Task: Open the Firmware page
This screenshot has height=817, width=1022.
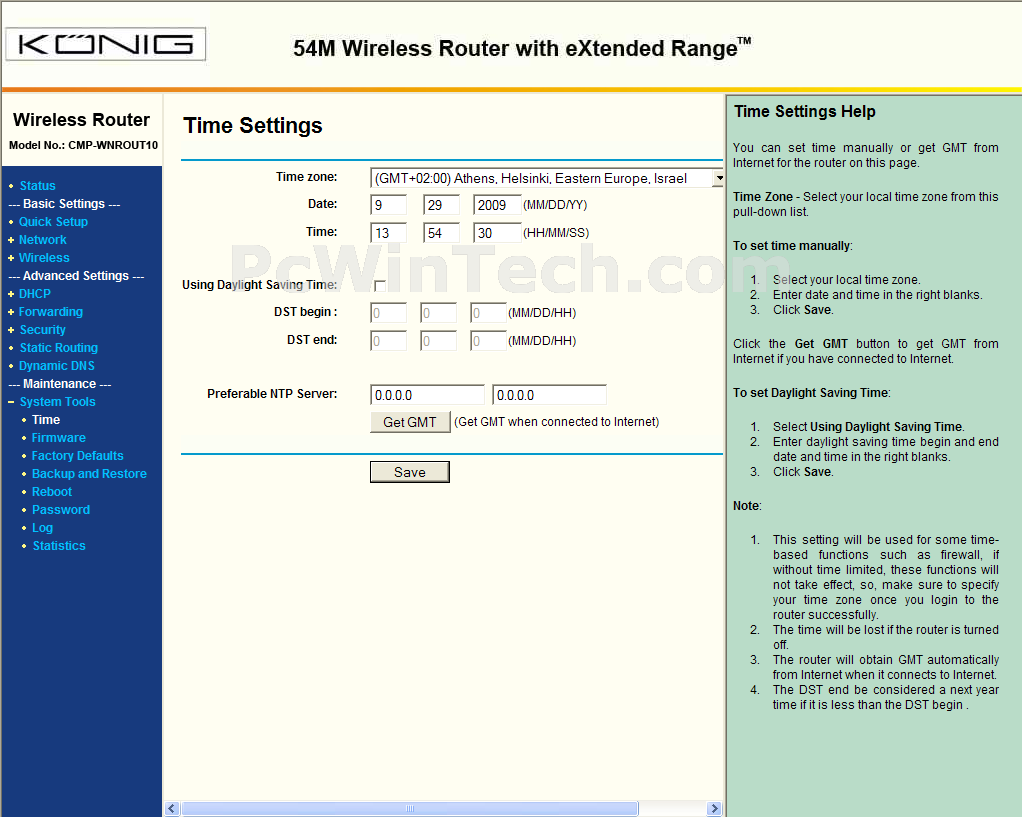Action: 59,438
